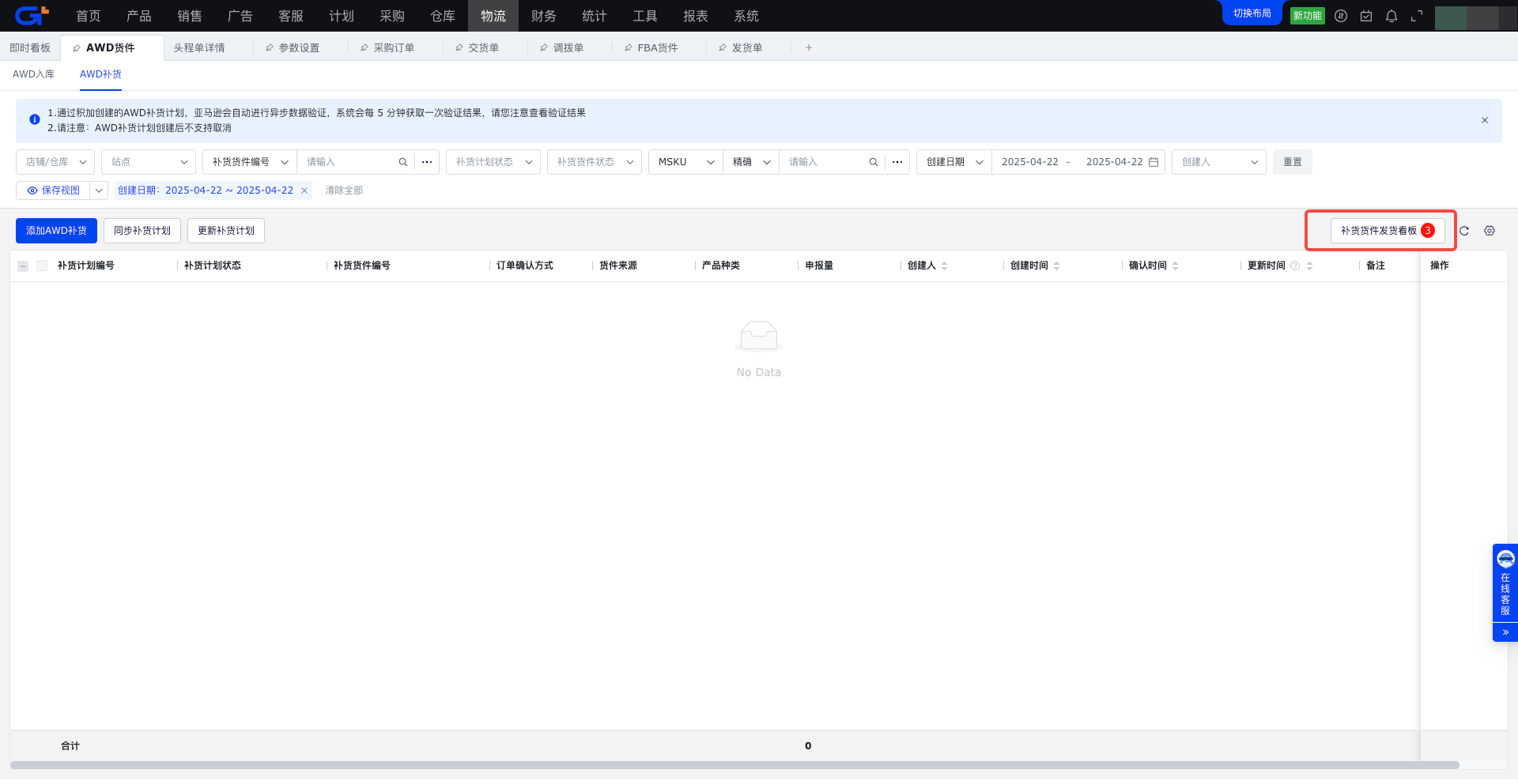Click search icon in 补货货件编号 field

coord(403,162)
